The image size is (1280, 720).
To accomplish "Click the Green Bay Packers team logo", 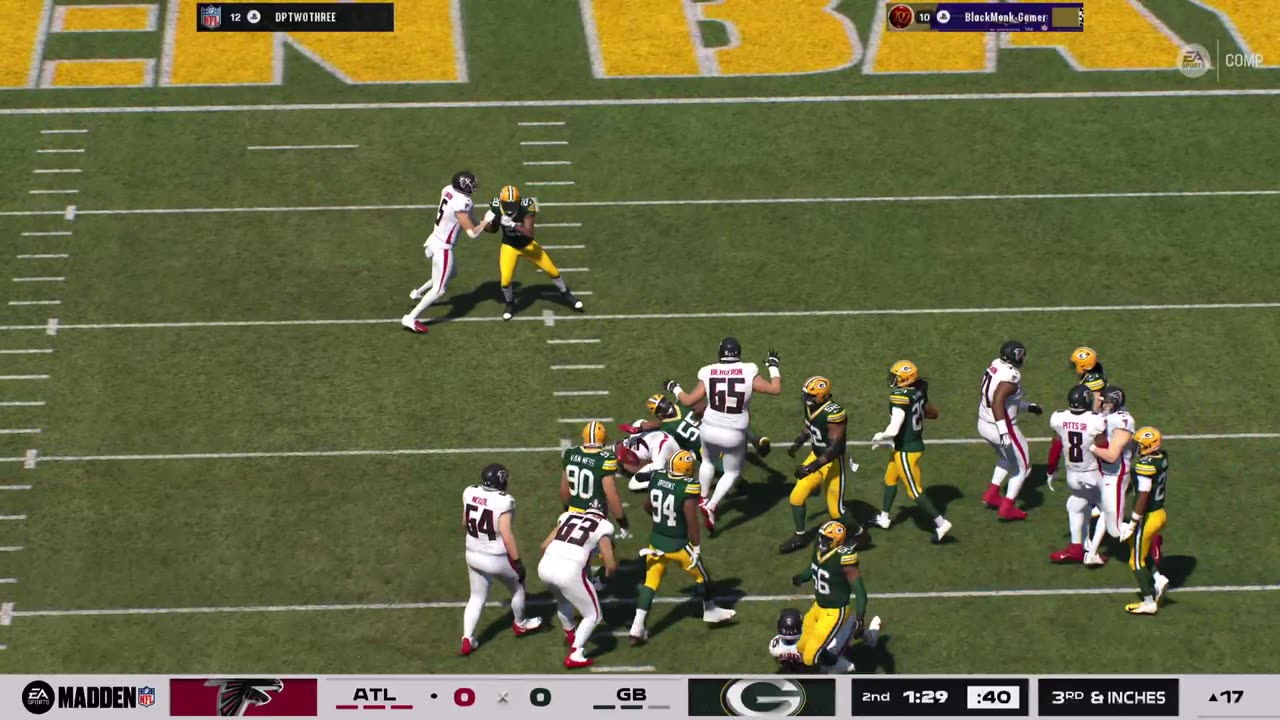I will (x=762, y=697).
